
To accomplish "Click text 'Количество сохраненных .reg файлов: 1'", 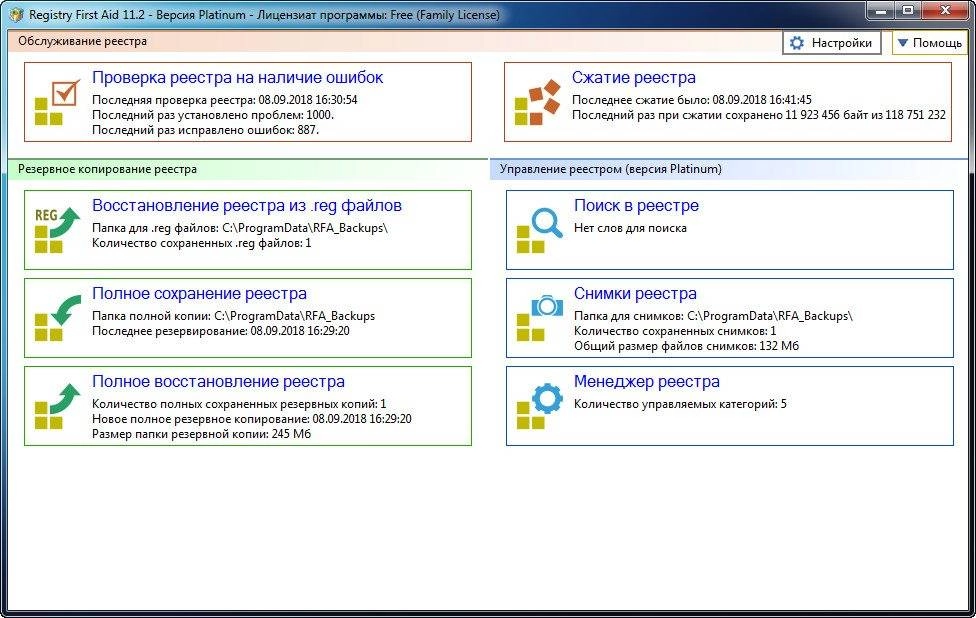I will tap(202, 243).
